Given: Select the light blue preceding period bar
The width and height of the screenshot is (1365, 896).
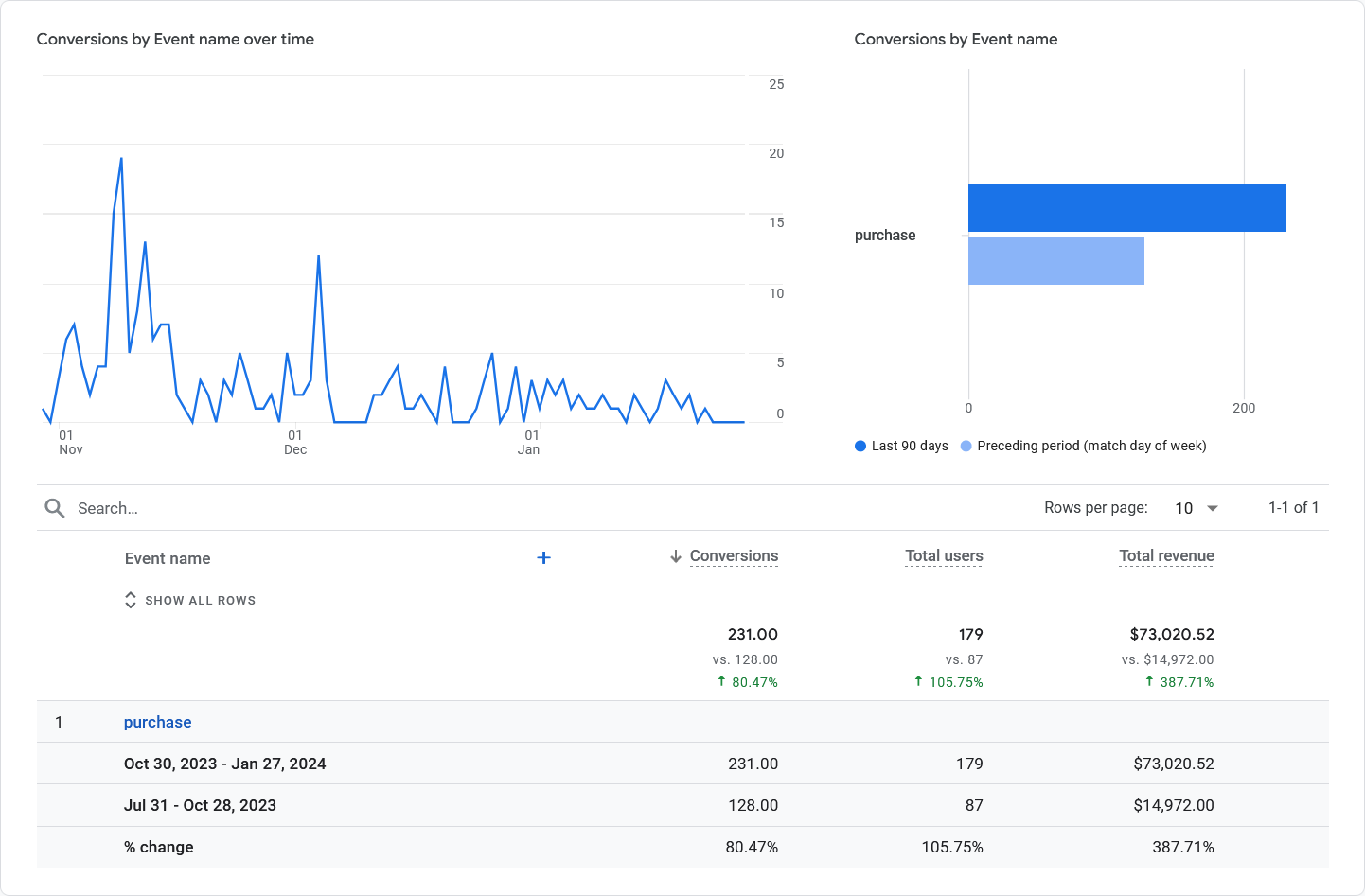Looking at the screenshot, I should click(1055, 261).
